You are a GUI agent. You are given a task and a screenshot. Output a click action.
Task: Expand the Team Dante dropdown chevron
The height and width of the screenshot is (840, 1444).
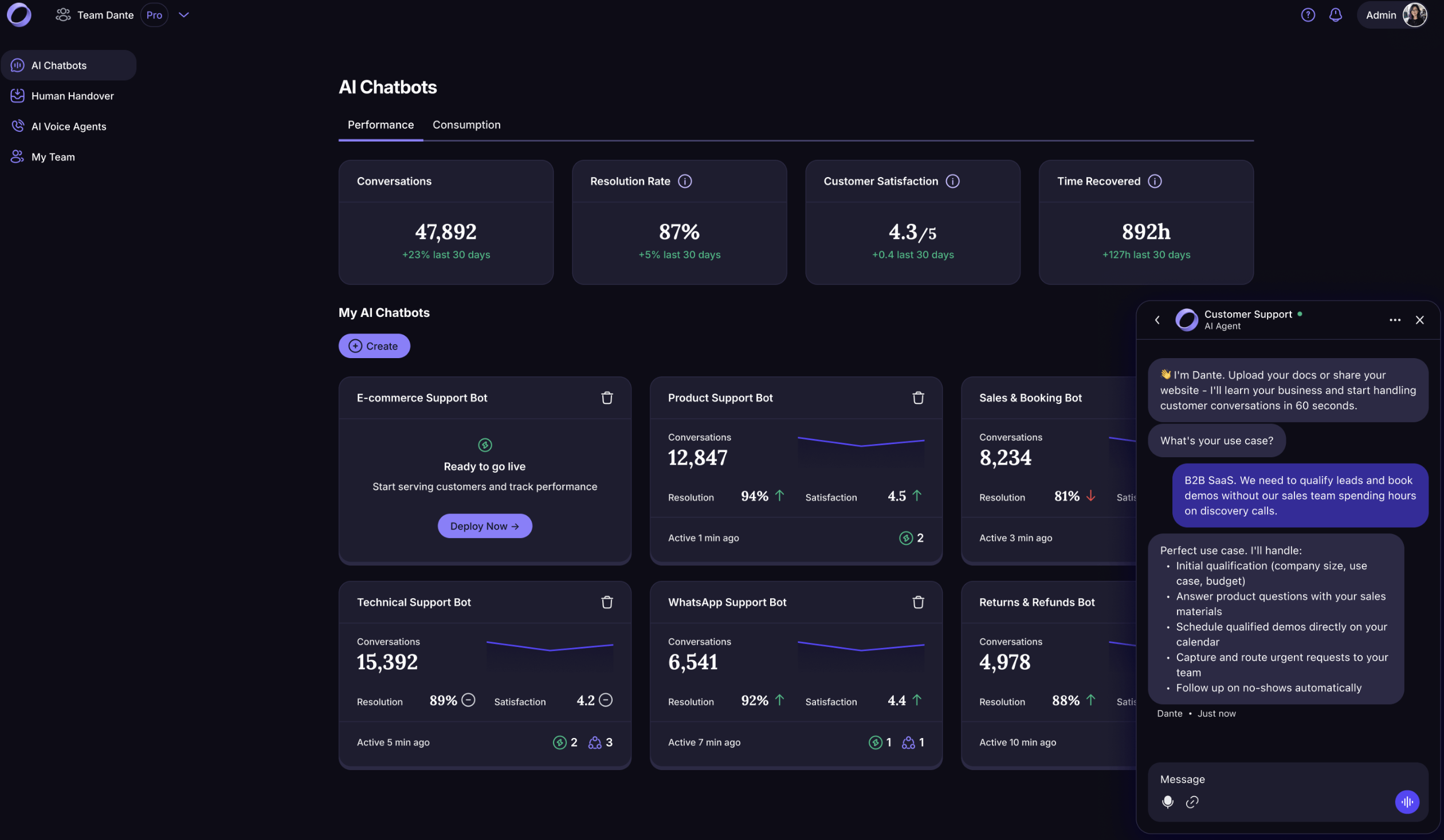184,15
